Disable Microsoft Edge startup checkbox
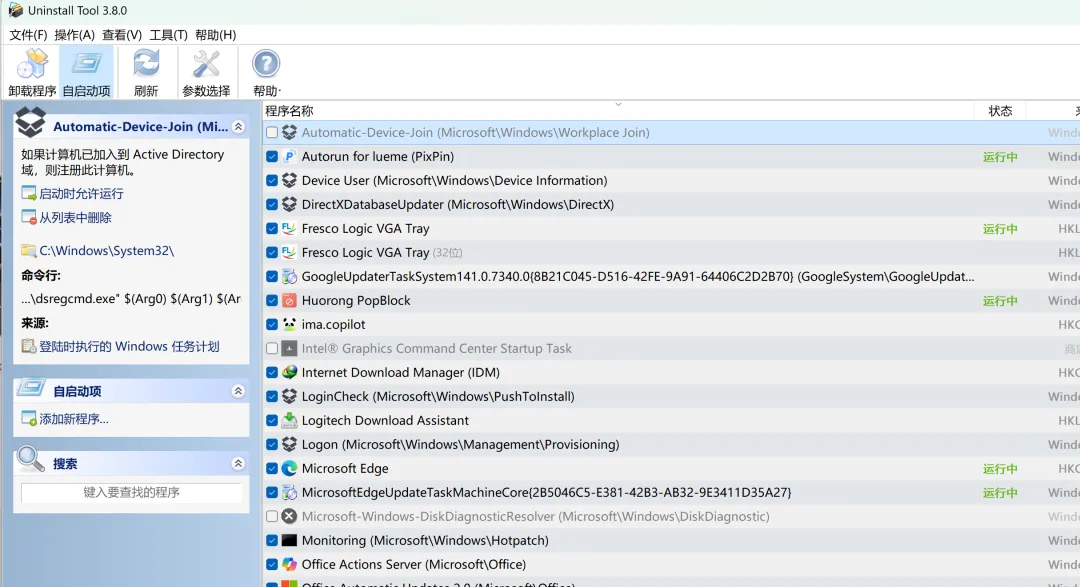This screenshot has height=587, width=1080. pos(272,468)
